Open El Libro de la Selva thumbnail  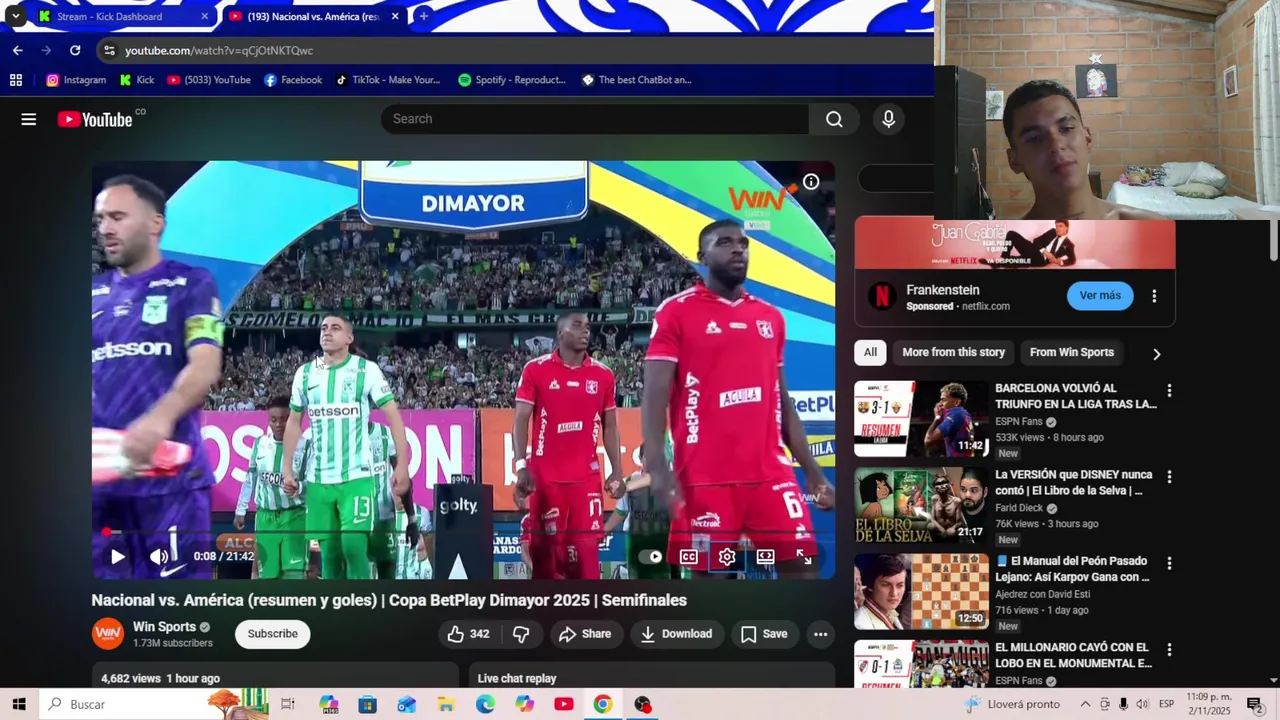921,505
